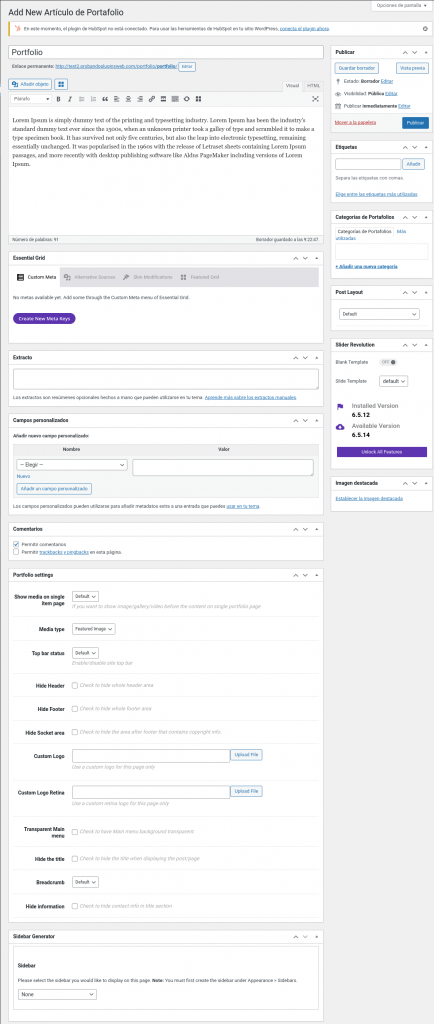
Task: Open Más utilizadas categories tab
Action: tap(369, 235)
